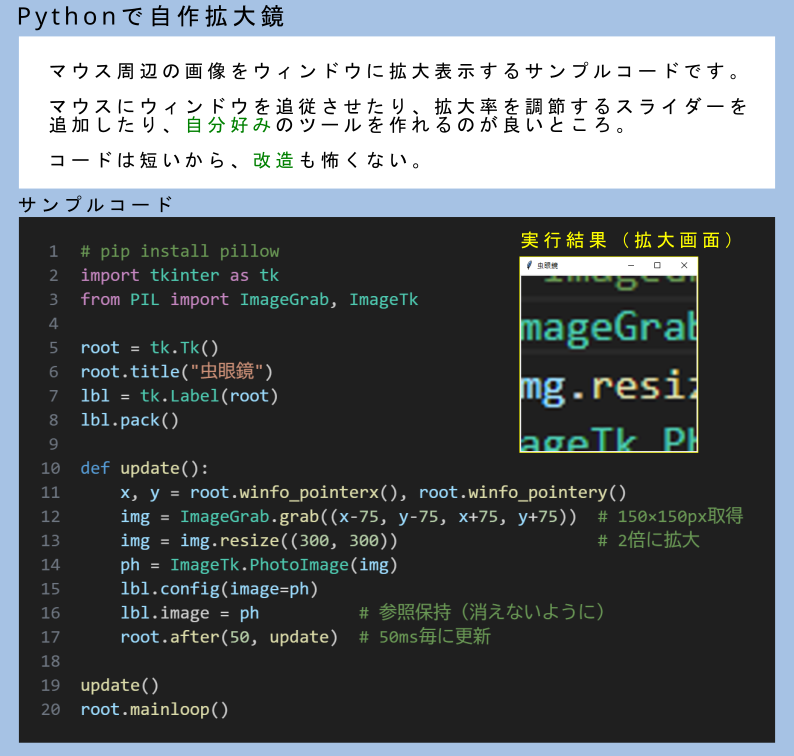Image resolution: width=794 pixels, height=756 pixels.
Task: Click "root.winfo_pointerx()" in line 11
Action: 294,492
